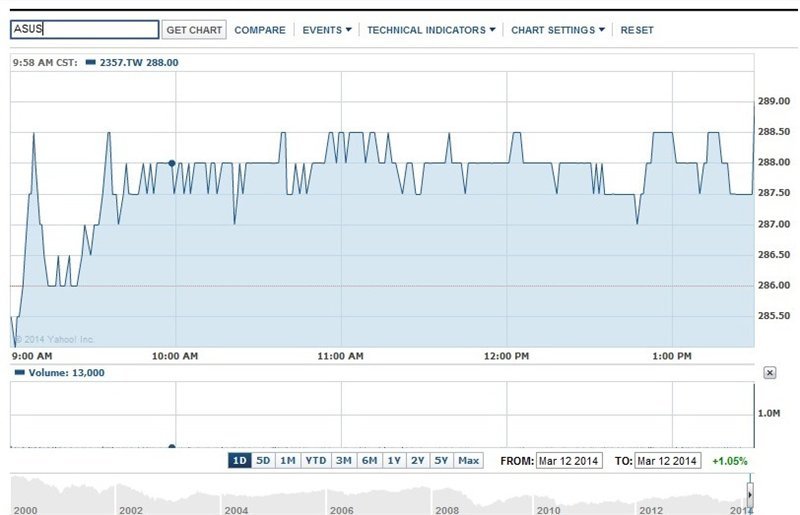Select the 3M time range
The width and height of the screenshot is (800, 515).
point(344,460)
